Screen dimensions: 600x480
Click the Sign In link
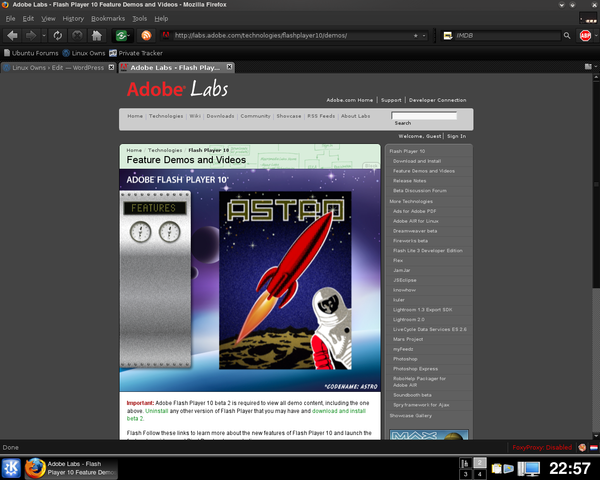(457, 136)
